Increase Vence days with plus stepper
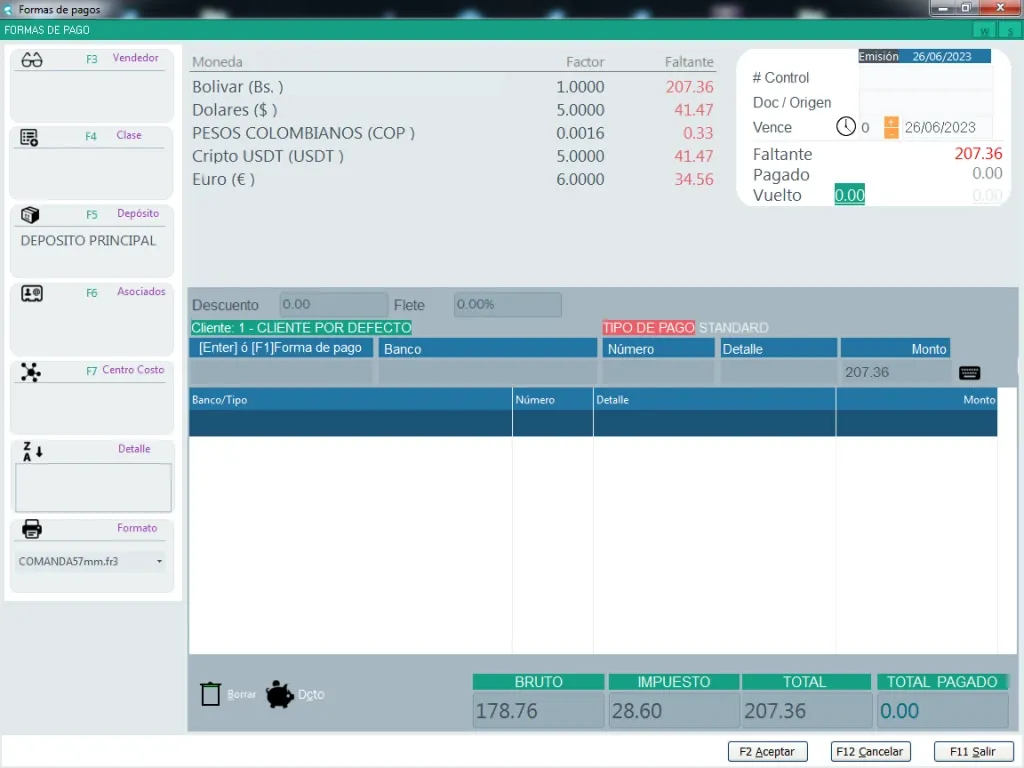This screenshot has width=1024, height=768. point(891,122)
